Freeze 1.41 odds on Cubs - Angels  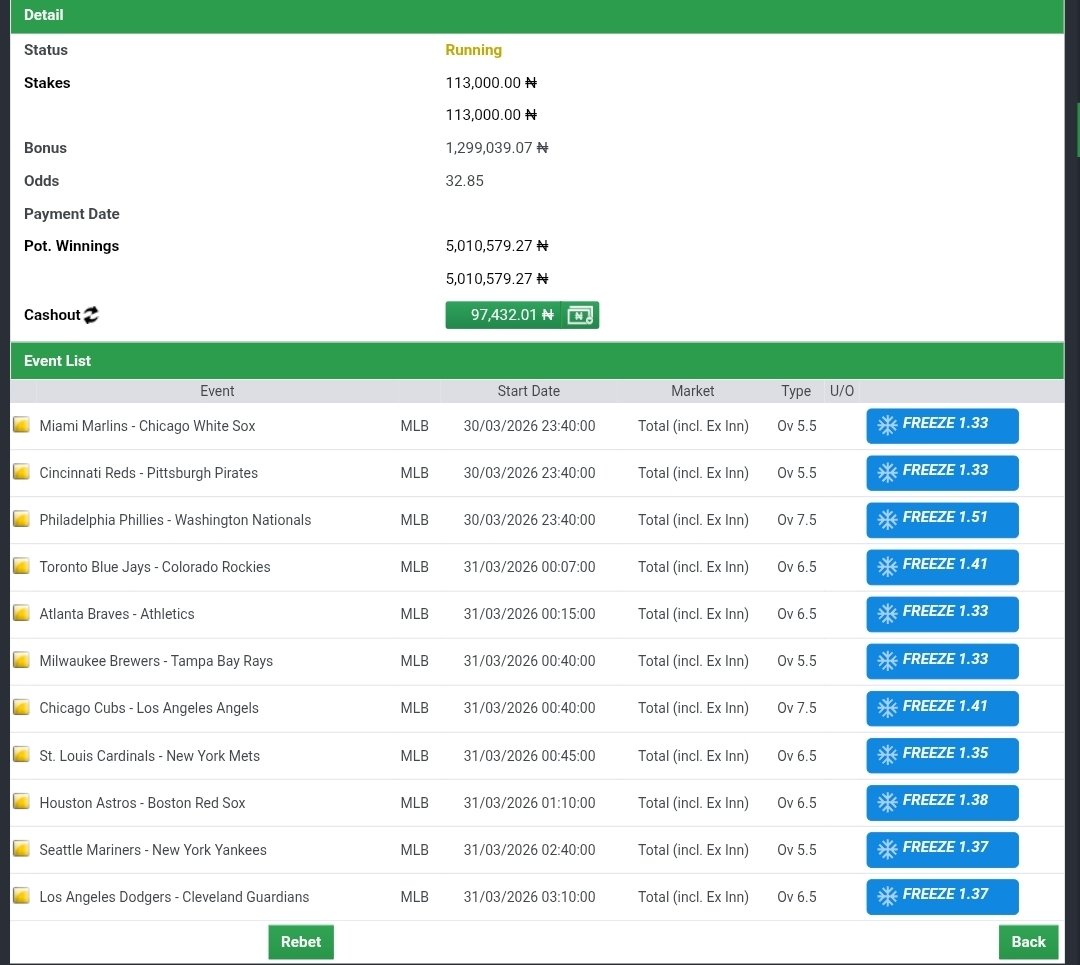point(942,708)
